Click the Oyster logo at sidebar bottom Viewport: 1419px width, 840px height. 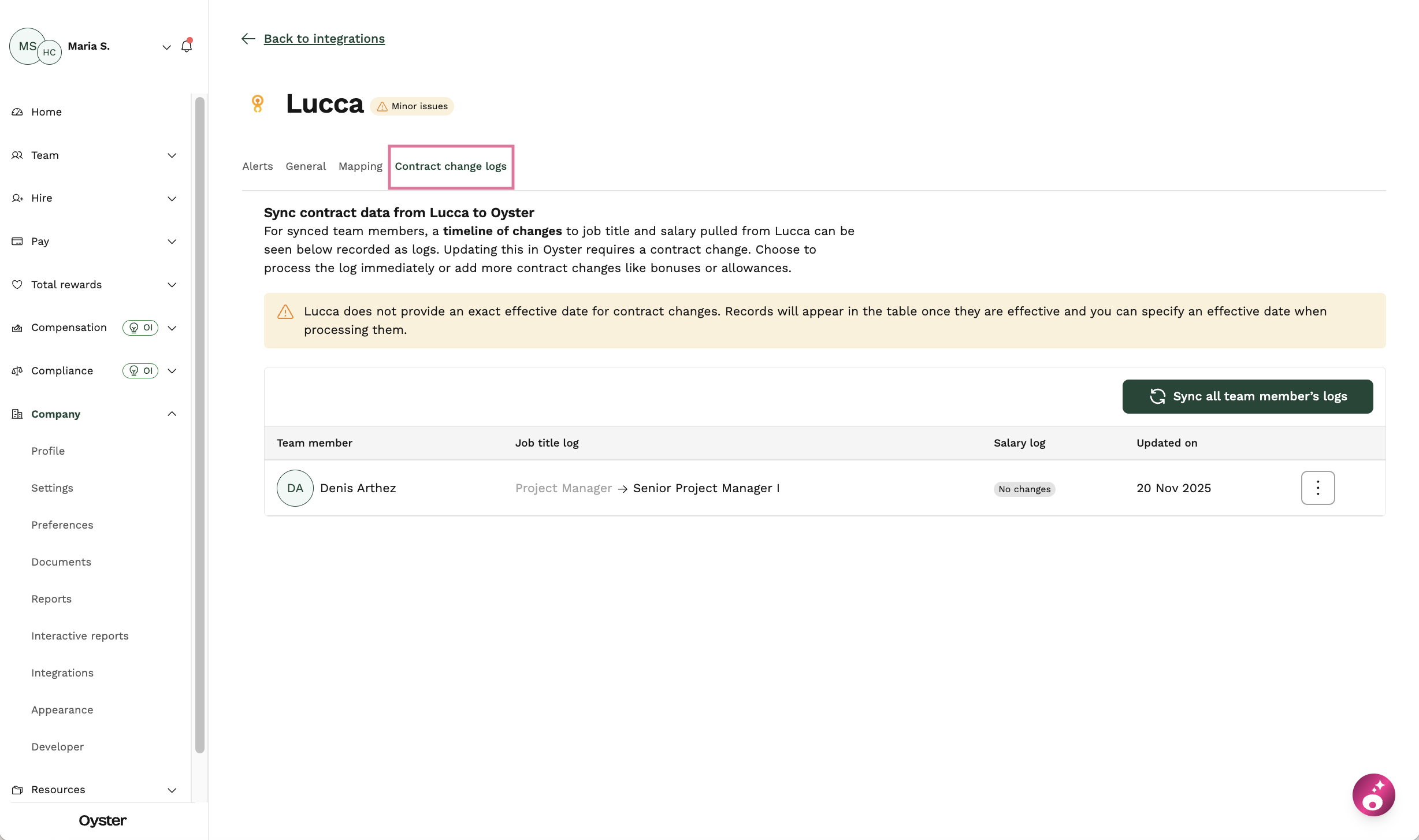103,821
